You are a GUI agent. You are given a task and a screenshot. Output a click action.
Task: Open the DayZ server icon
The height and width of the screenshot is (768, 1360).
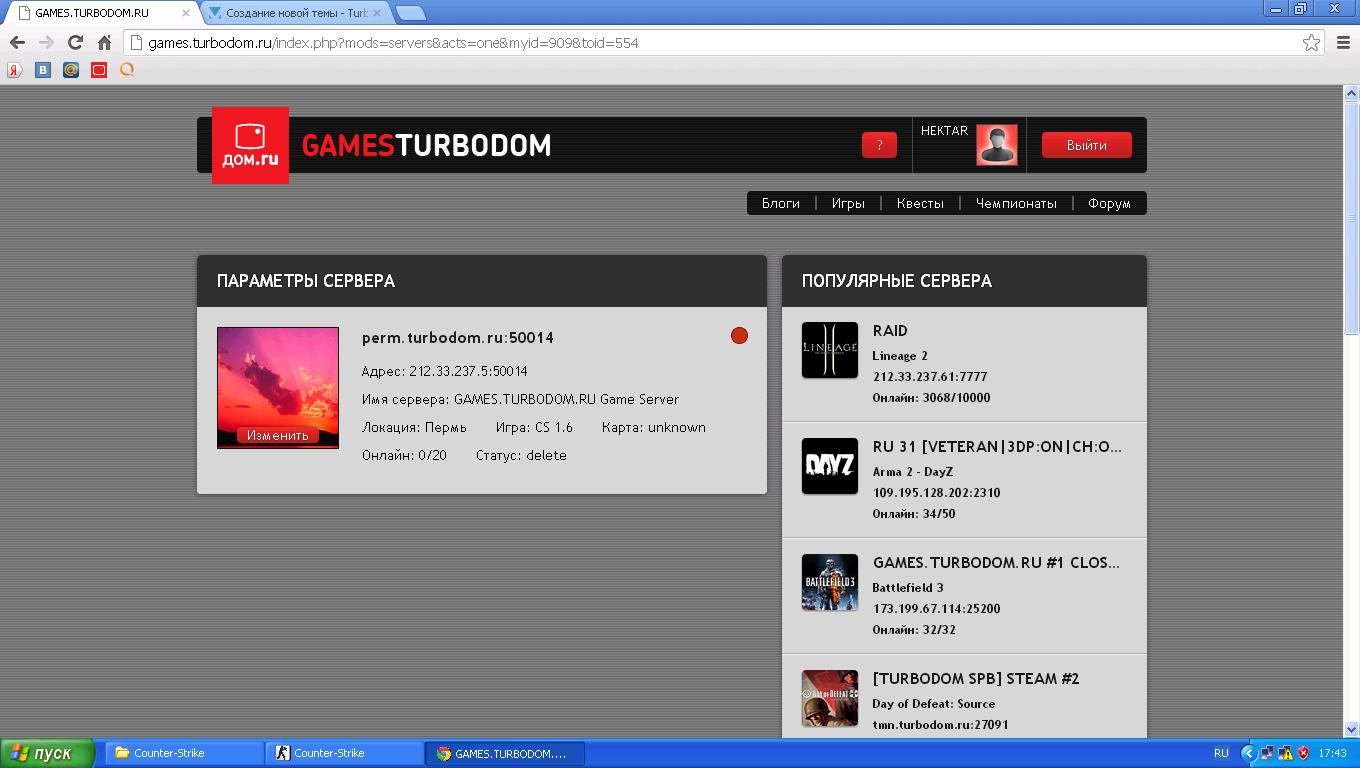[x=830, y=466]
